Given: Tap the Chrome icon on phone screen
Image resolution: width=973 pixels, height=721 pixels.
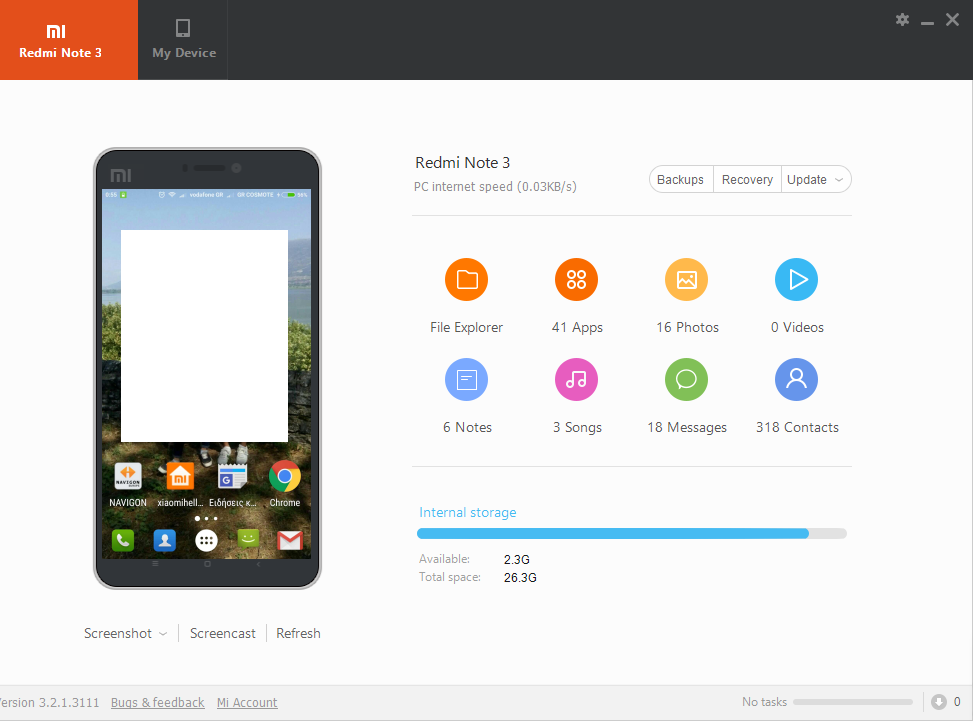Looking at the screenshot, I should point(285,477).
